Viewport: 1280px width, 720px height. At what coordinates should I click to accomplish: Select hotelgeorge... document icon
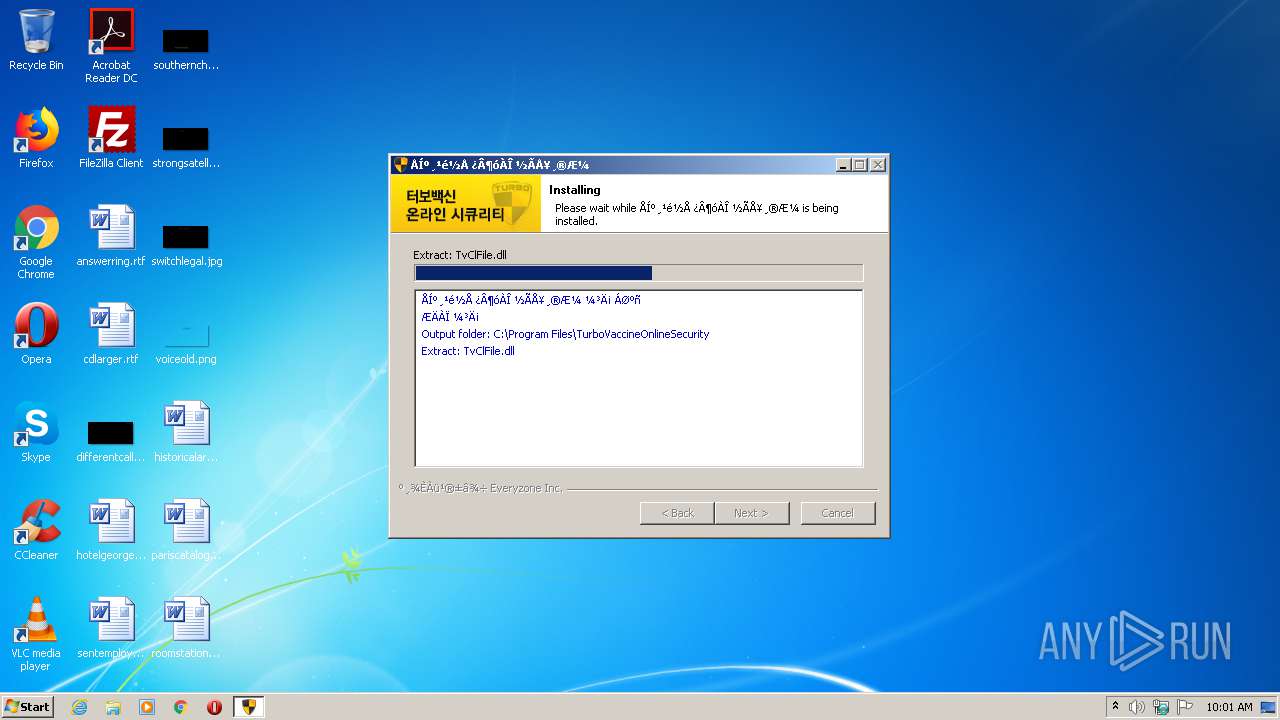pos(111,530)
